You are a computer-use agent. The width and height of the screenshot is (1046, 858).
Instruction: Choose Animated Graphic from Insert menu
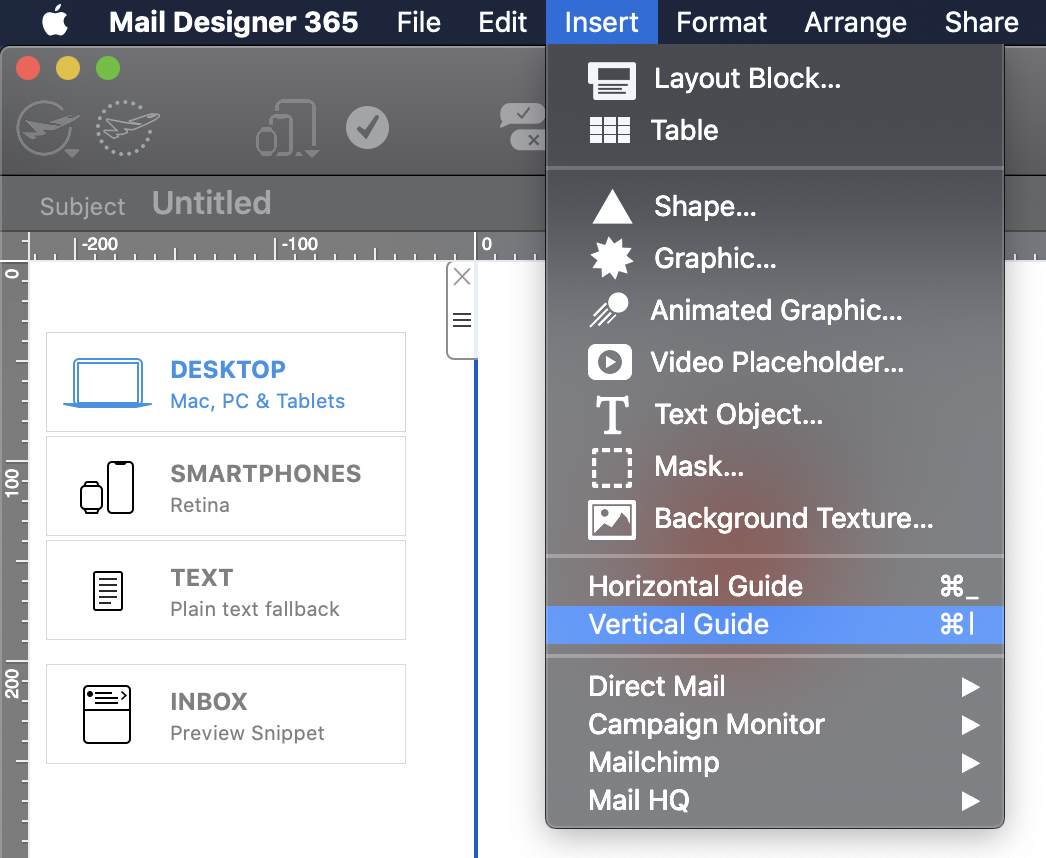point(774,310)
